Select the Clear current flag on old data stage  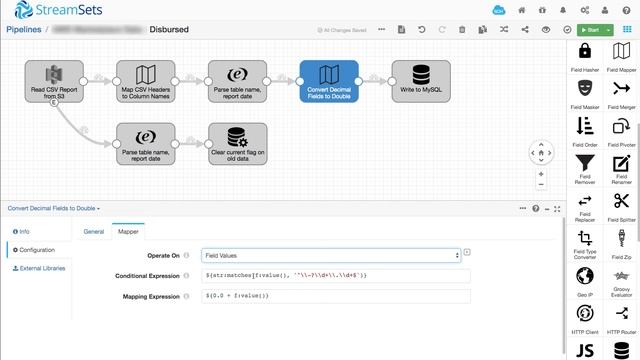coord(238,144)
